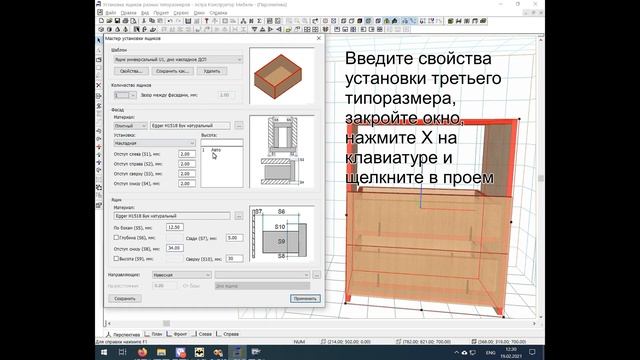Screen dimensions: 640x360
Task: Click the Open file toolbar icon
Action: (x=109, y=21)
